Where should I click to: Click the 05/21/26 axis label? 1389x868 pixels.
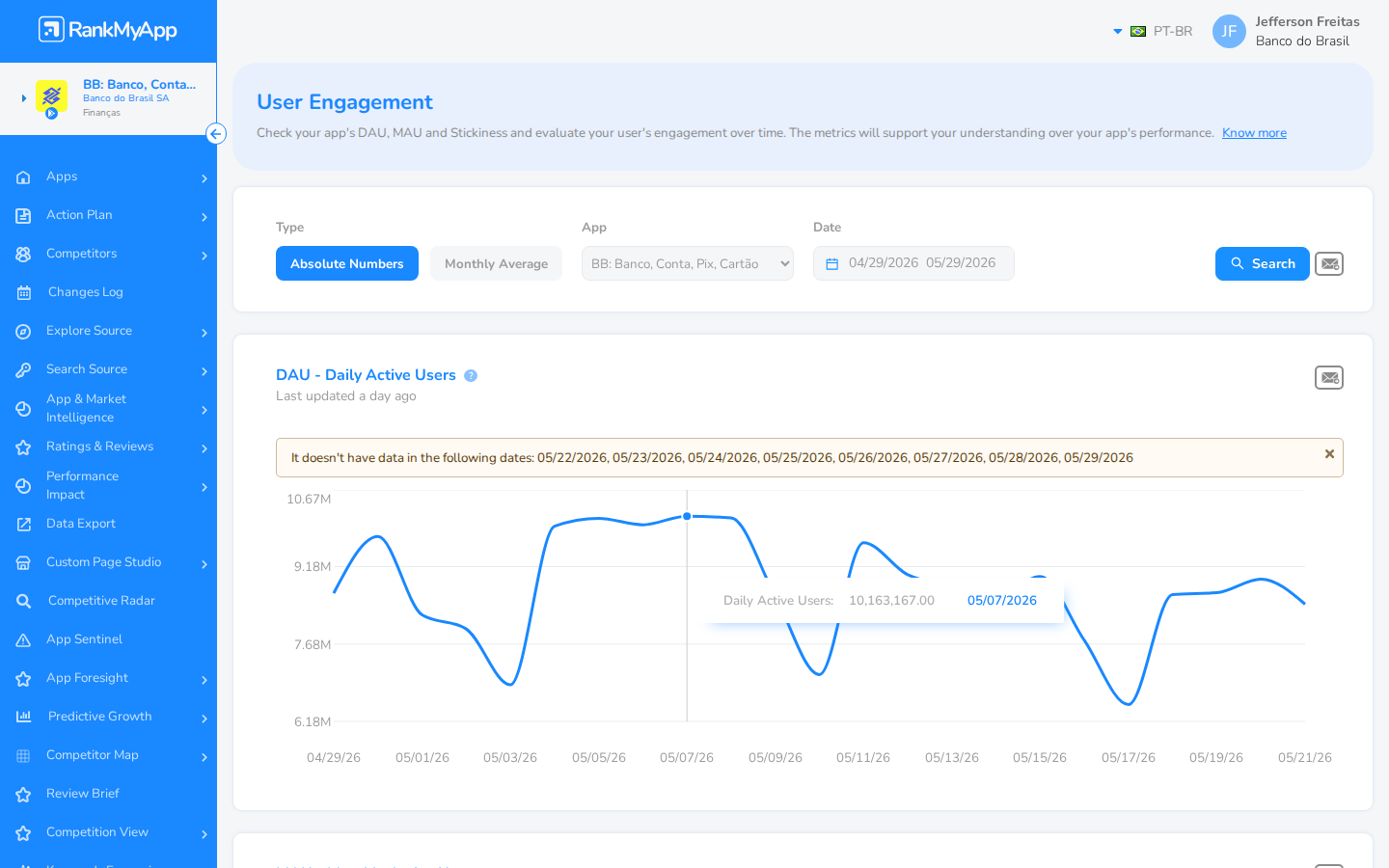(1304, 758)
